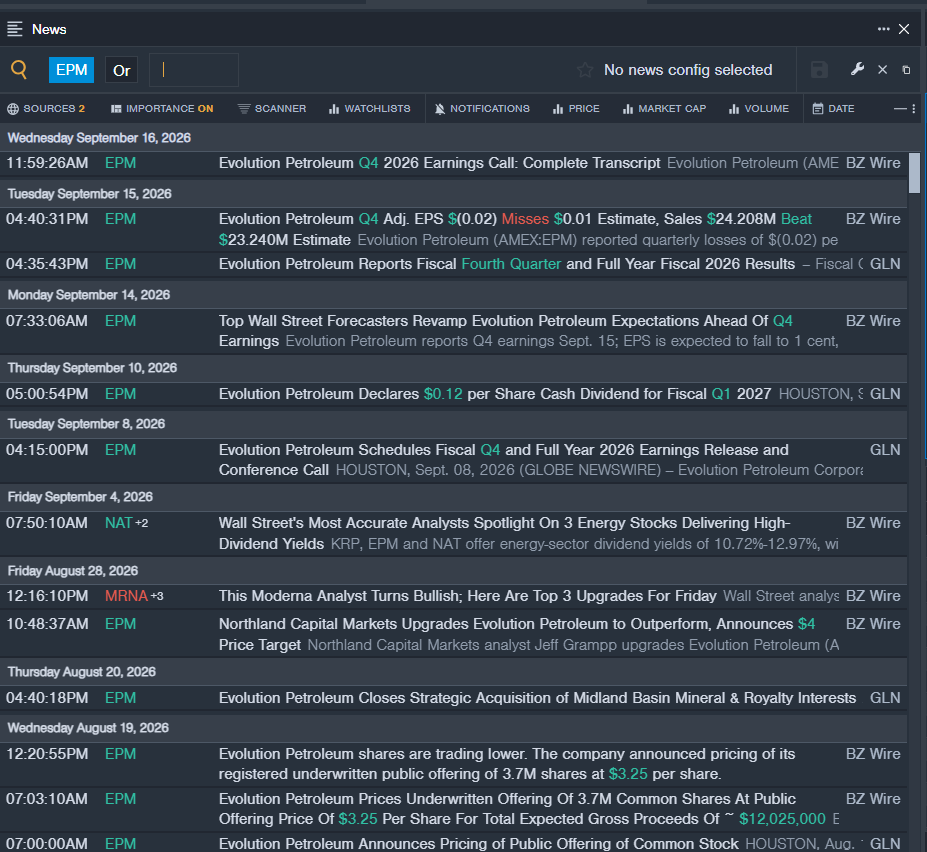Click the pop-out window icon in the search bar

906,70
